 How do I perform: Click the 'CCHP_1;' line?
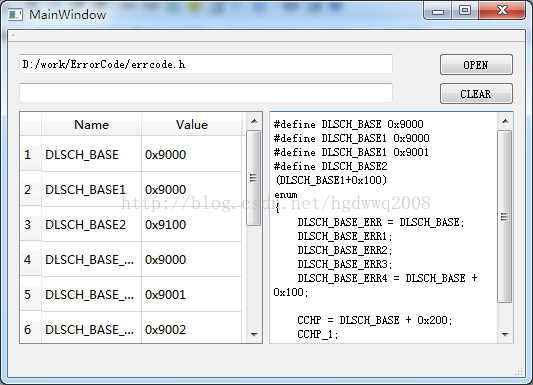click(318, 334)
